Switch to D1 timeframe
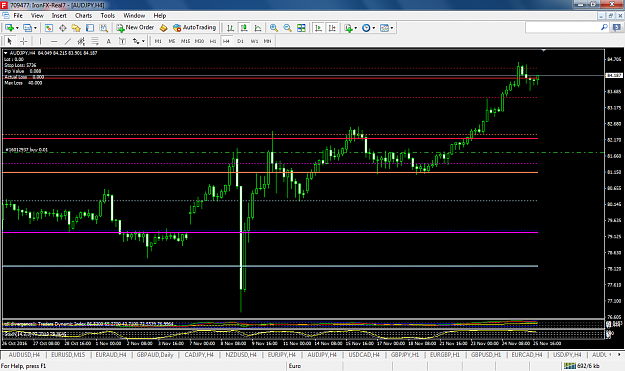 pos(240,41)
